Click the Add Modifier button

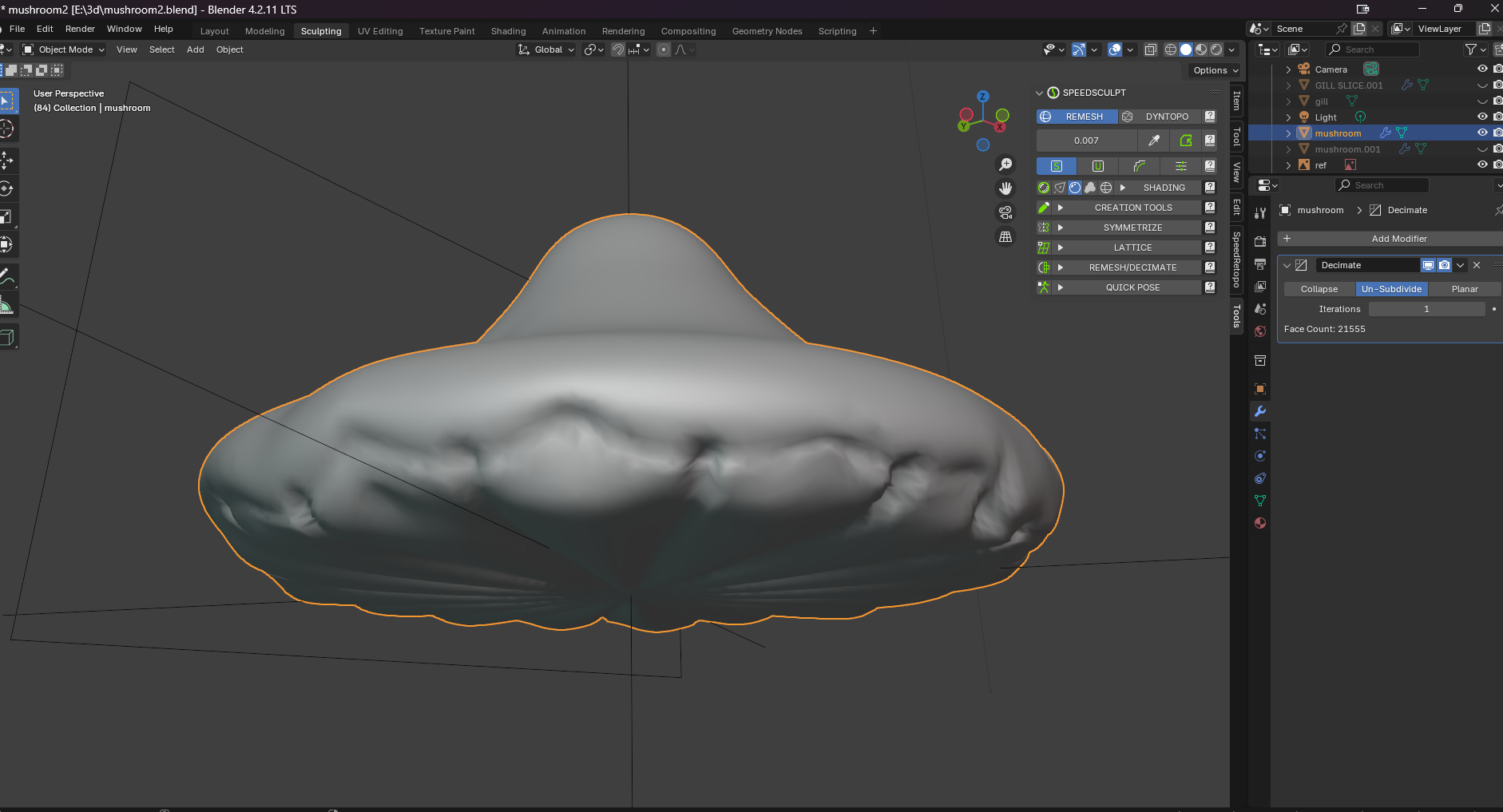tap(1390, 239)
